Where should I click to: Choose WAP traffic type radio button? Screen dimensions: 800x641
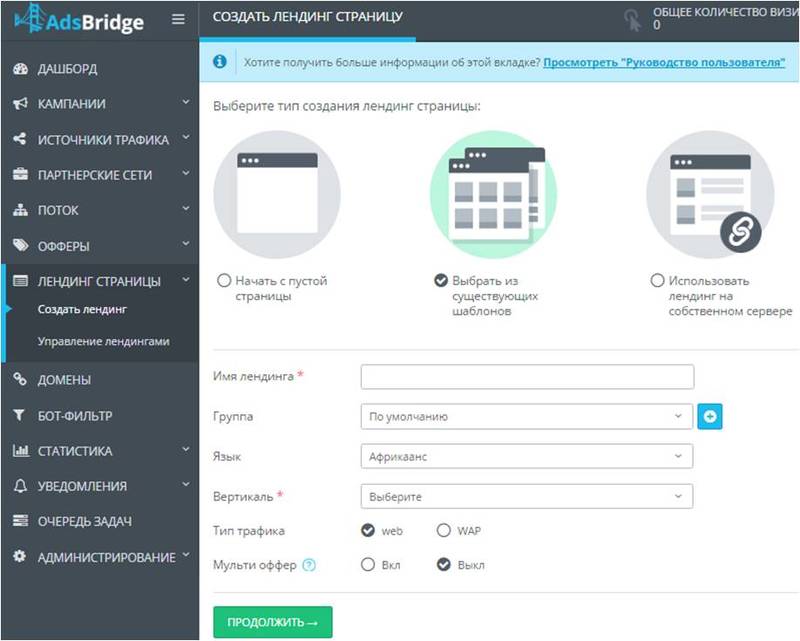click(444, 530)
